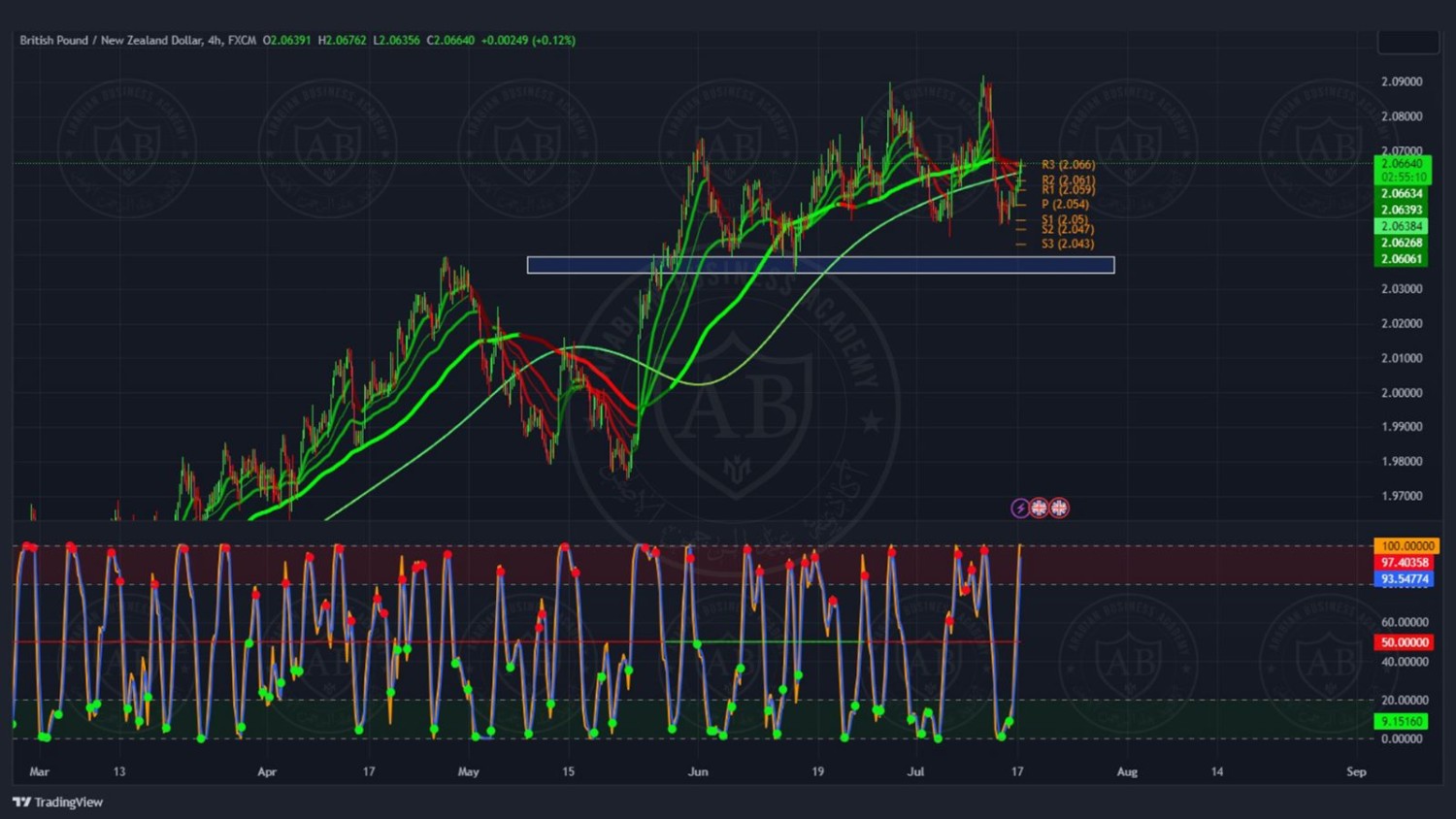Click the red 97.40358 indicator value

tap(1405, 563)
